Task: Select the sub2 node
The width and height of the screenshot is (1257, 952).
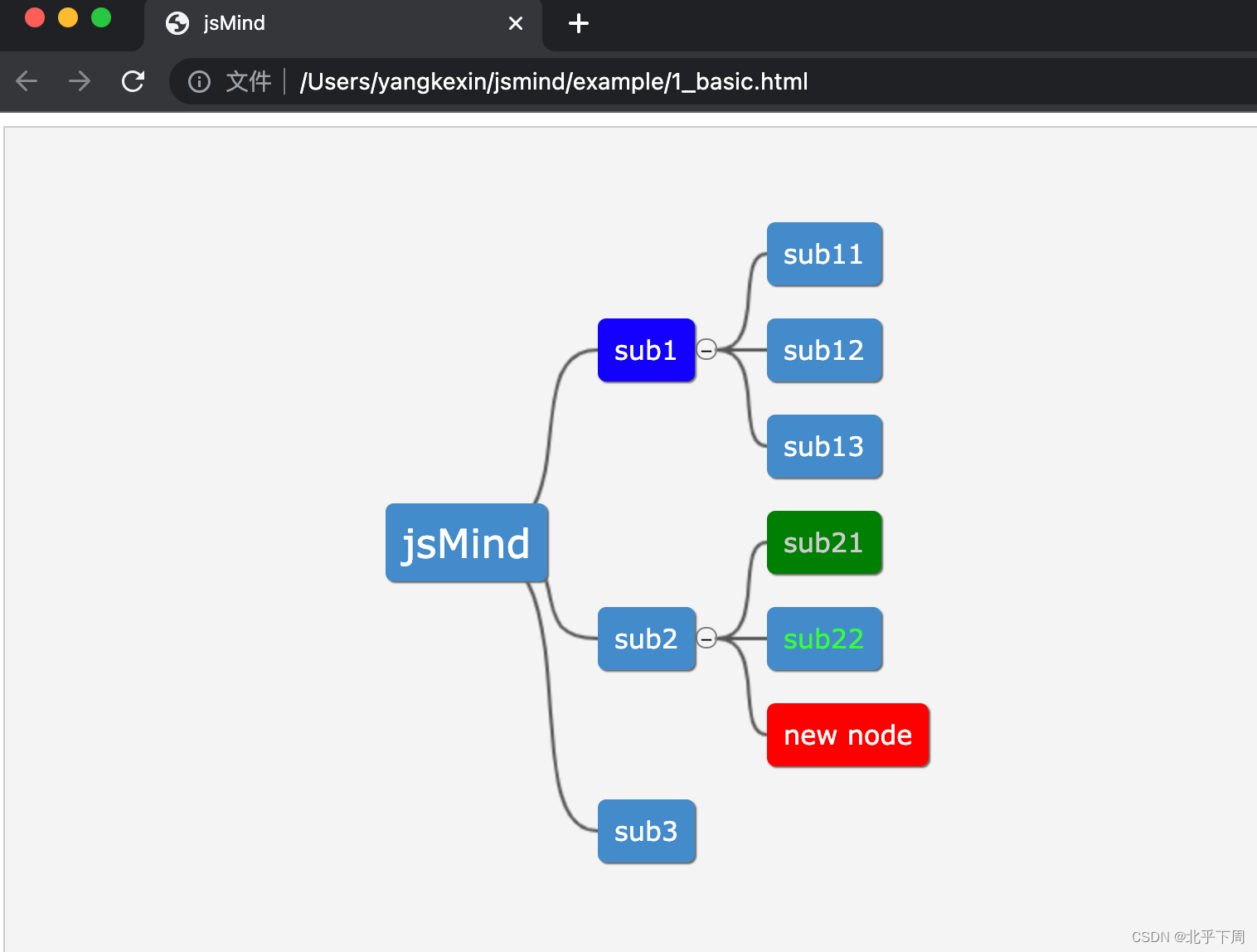Action: point(647,639)
